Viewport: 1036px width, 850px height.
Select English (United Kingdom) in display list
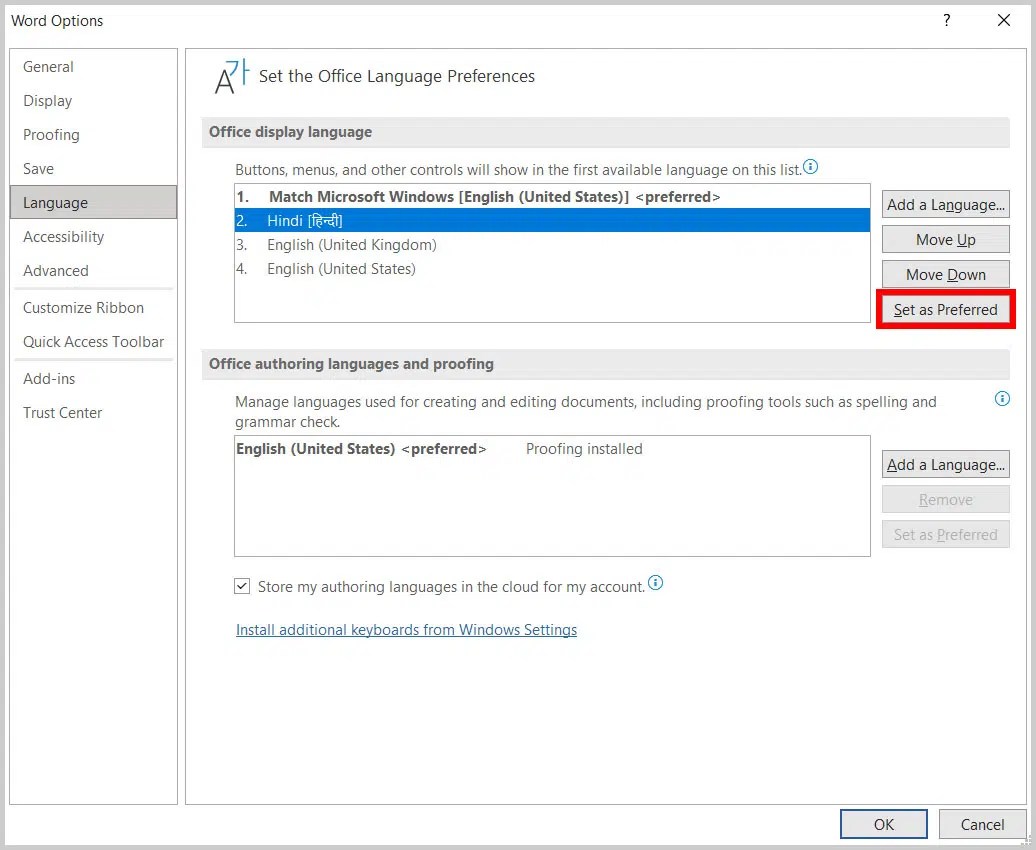pyautogui.click(x=351, y=244)
